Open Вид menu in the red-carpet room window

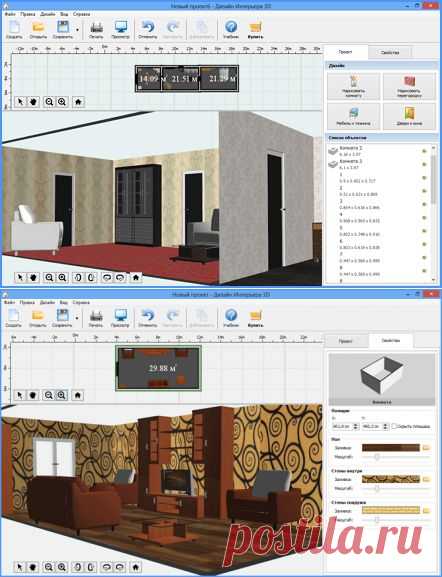tap(64, 14)
